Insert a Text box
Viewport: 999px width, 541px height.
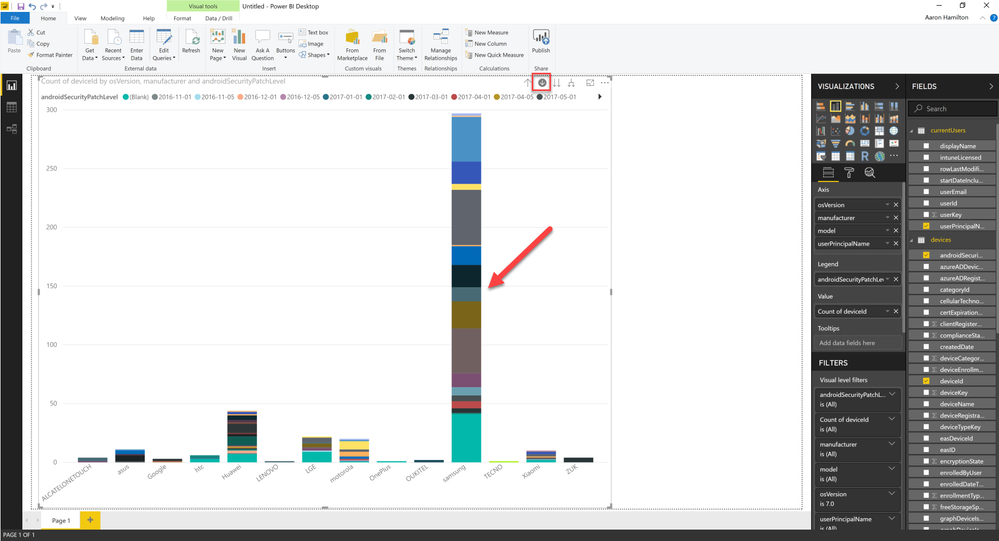[x=313, y=32]
